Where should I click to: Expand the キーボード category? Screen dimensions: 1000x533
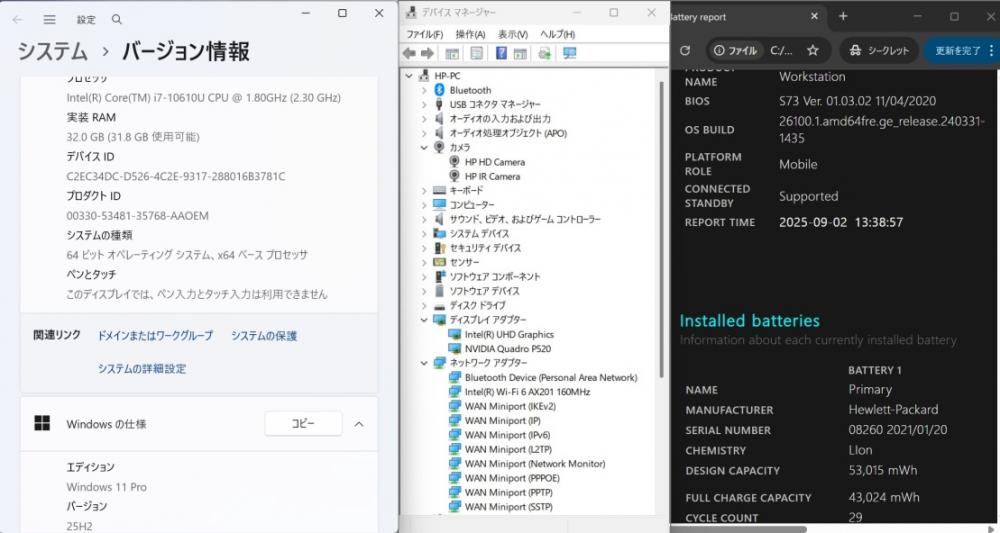coord(424,191)
